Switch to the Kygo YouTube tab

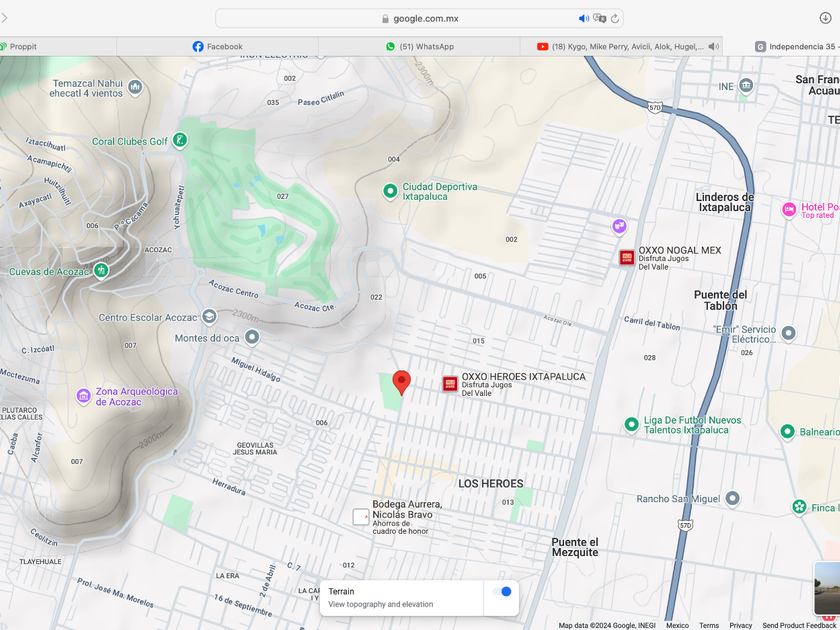tap(621, 47)
